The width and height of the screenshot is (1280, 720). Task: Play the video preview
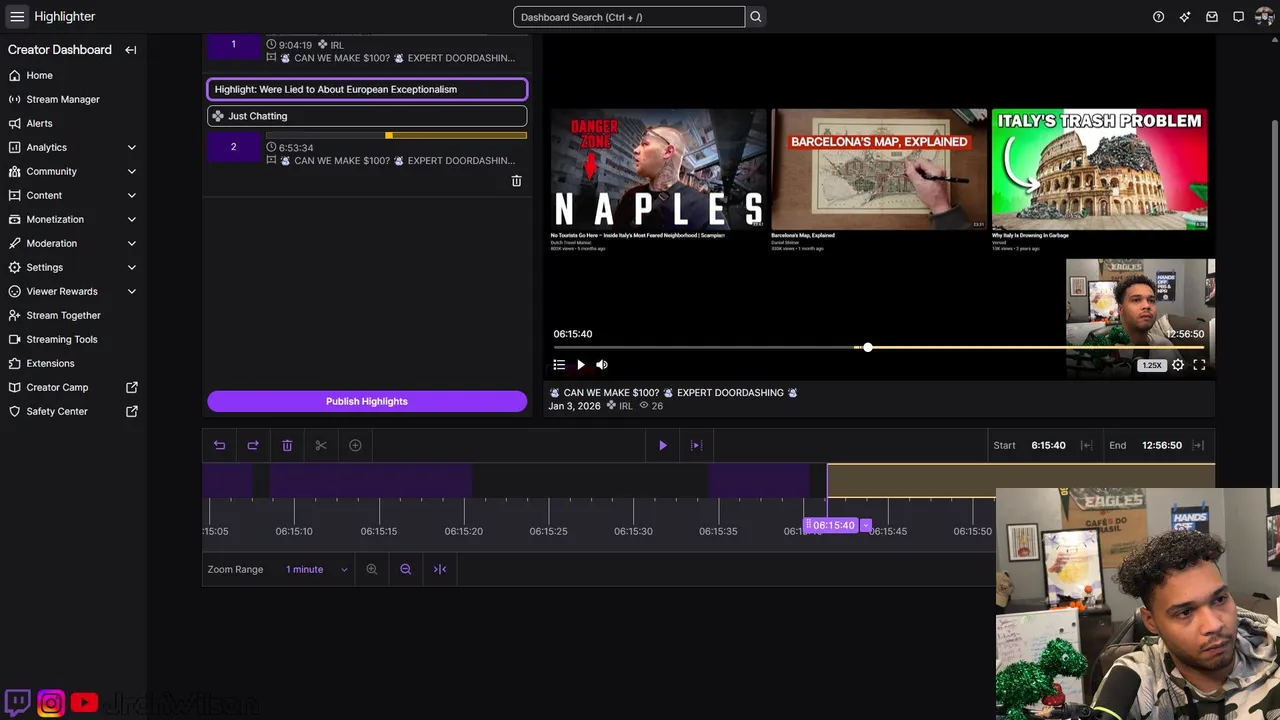pyautogui.click(x=581, y=365)
